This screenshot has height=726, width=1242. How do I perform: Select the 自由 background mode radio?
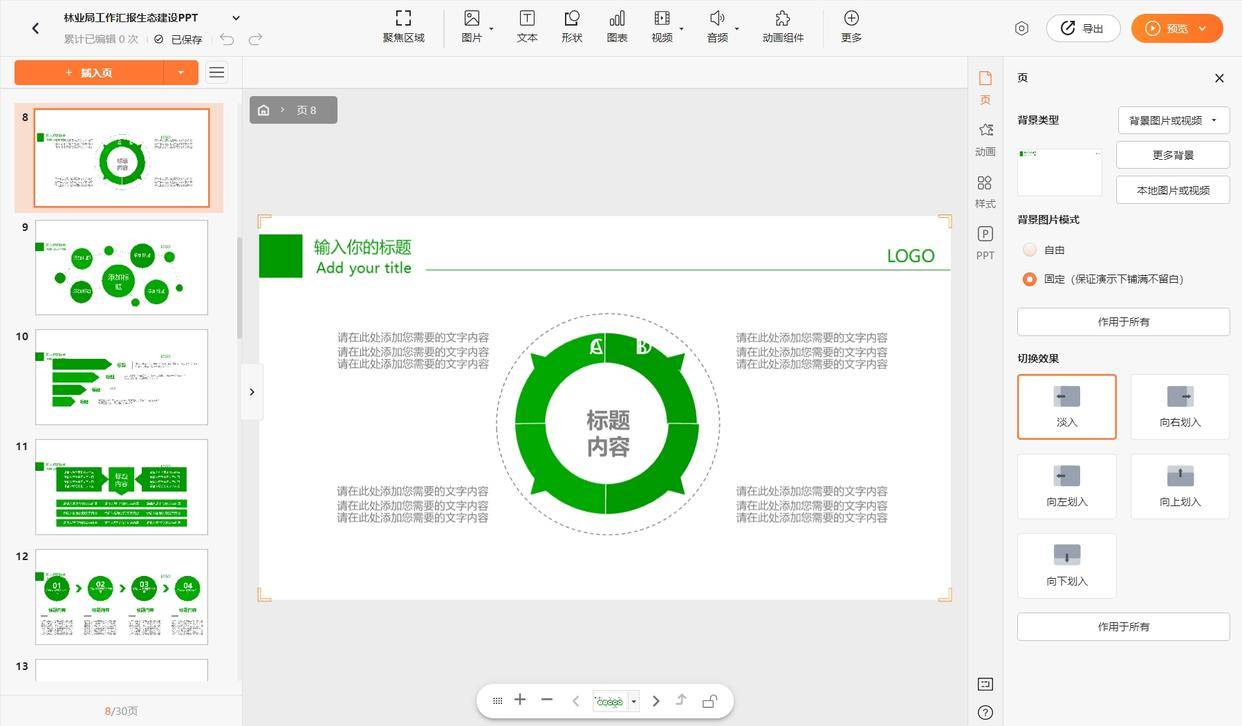tap(1029, 250)
